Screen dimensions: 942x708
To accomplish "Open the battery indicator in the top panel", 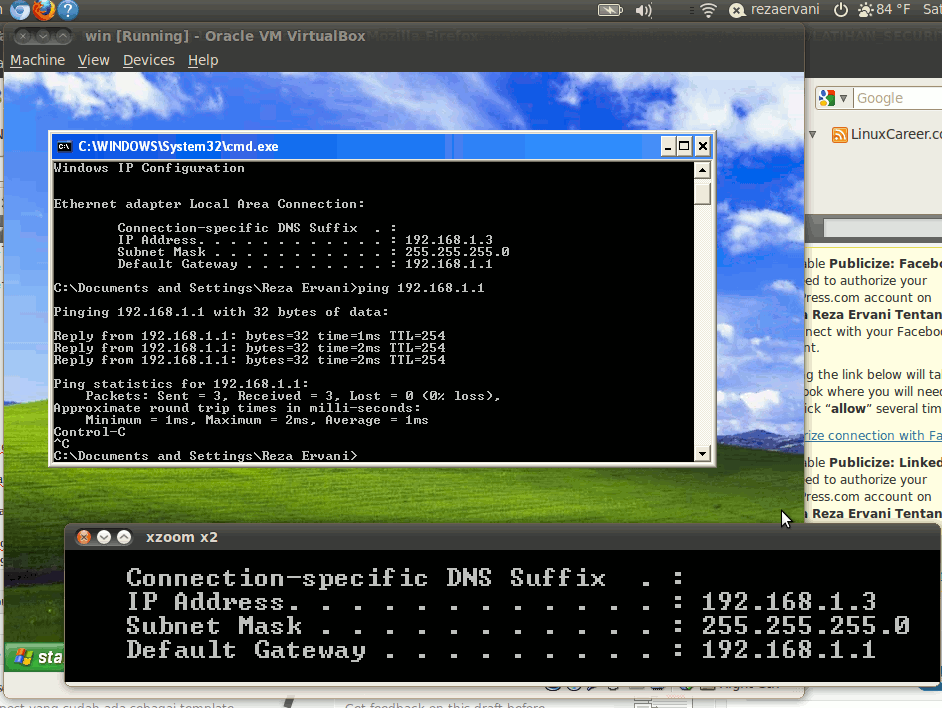I will [610, 10].
